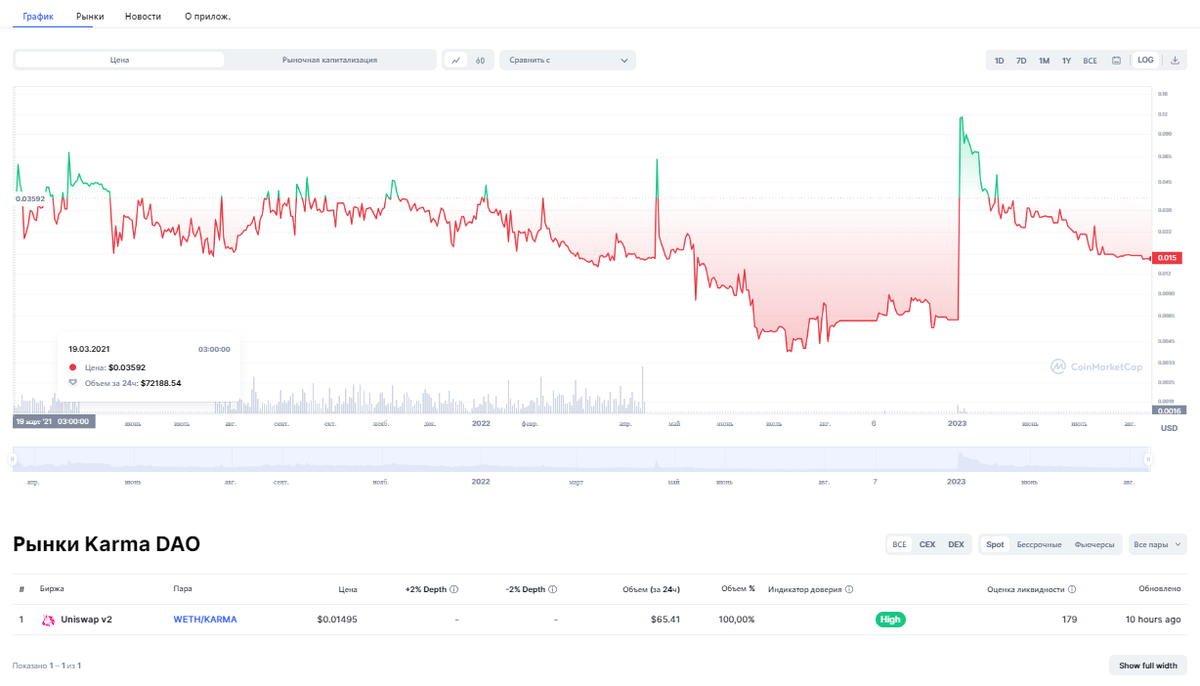Viewport: 1200px width, 686px height.
Task: Switch chart to Цена view
Action: (120, 60)
